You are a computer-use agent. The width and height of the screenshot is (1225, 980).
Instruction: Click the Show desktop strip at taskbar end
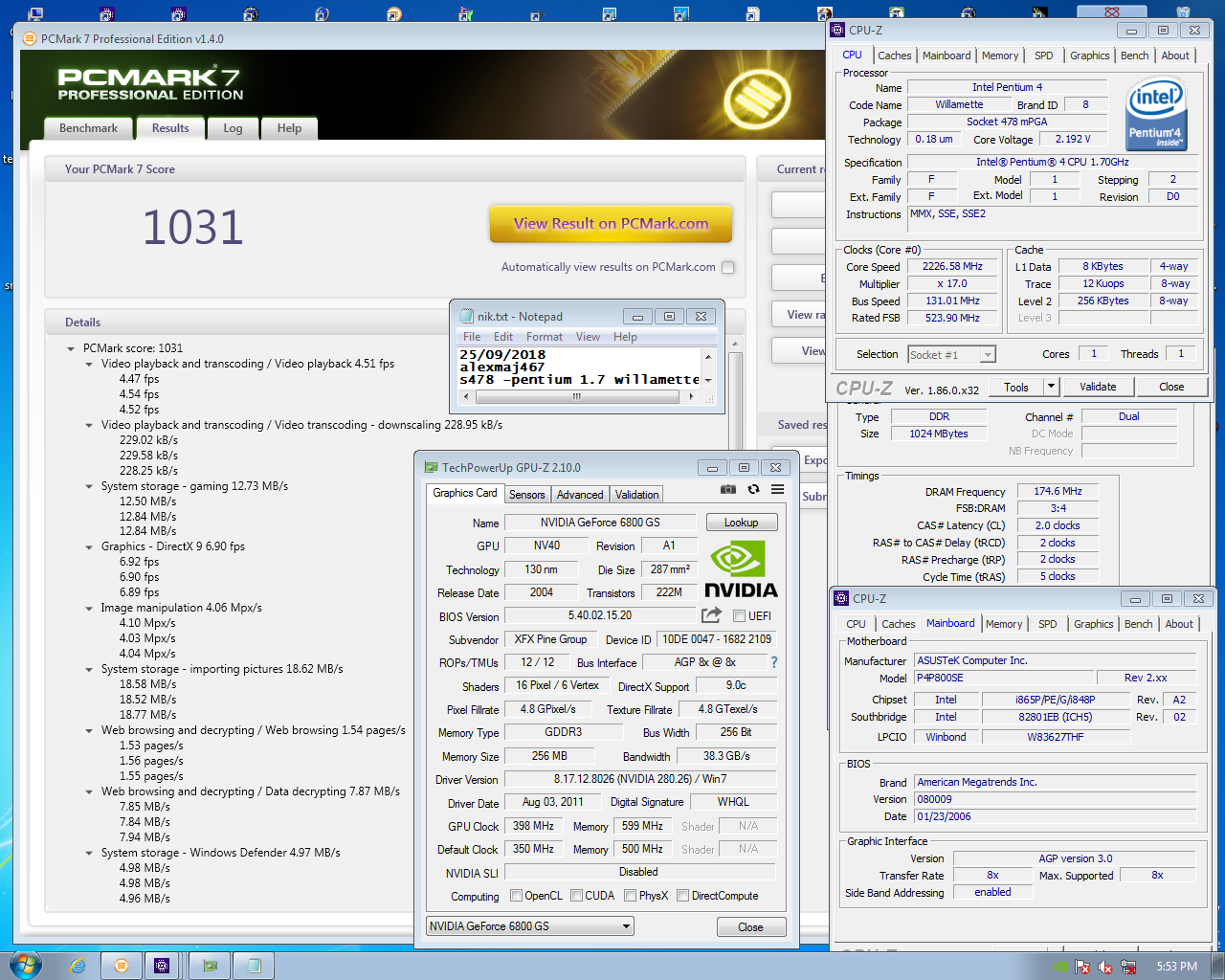pyautogui.click(x=1217, y=966)
